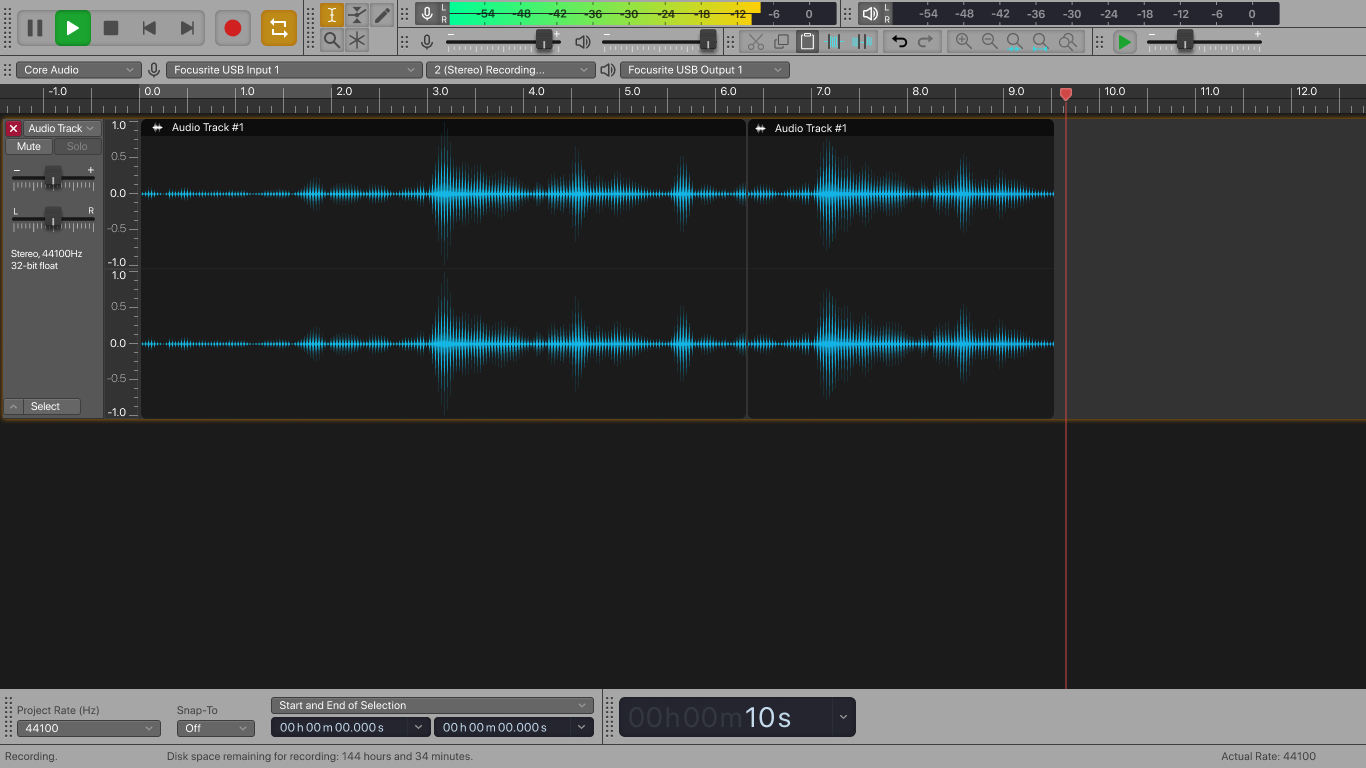Select the Selection (I-beam) tool
Viewport: 1366px width, 768px height.
[332, 15]
